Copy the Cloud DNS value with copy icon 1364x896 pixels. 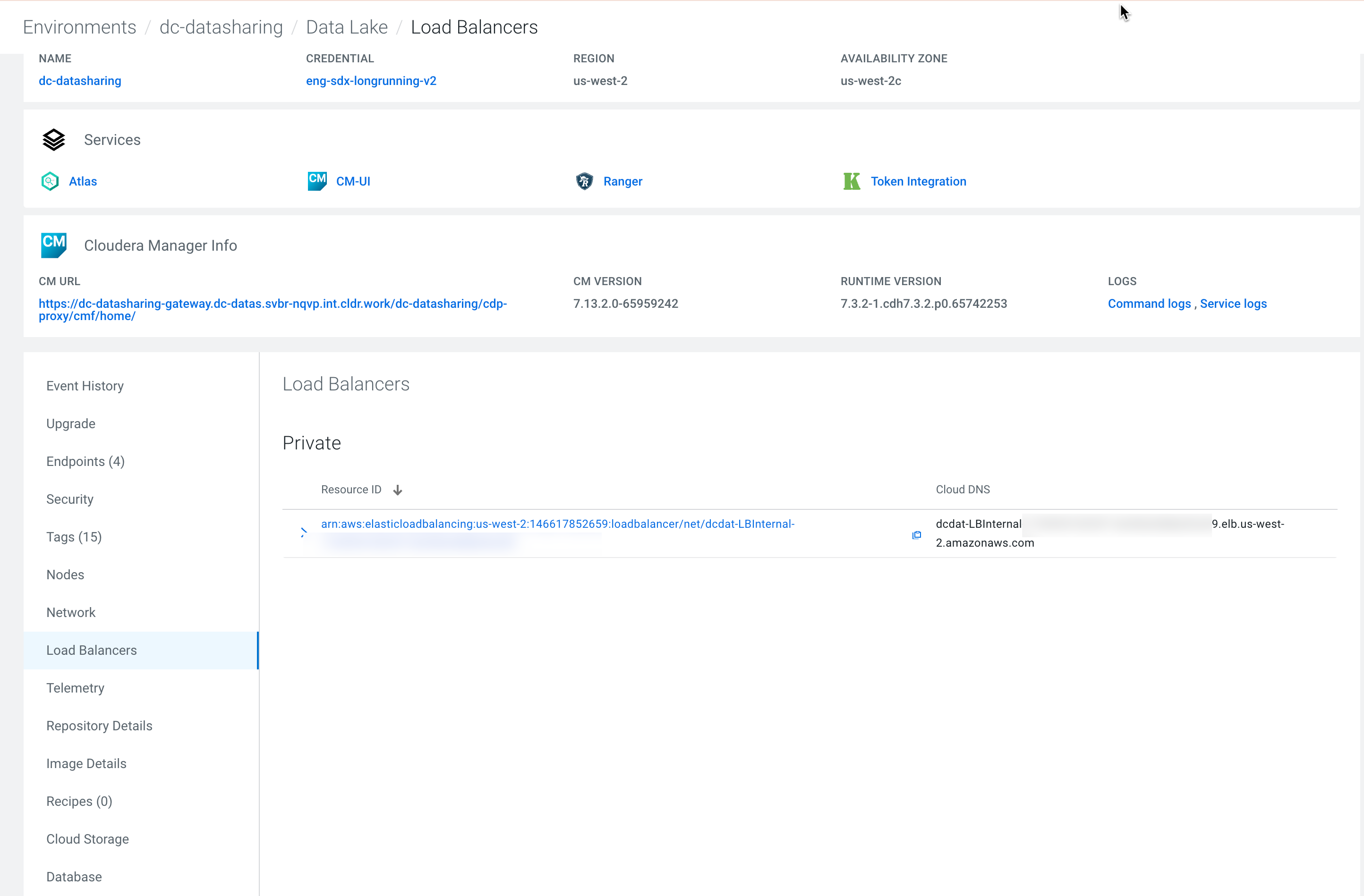click(916, 535)
